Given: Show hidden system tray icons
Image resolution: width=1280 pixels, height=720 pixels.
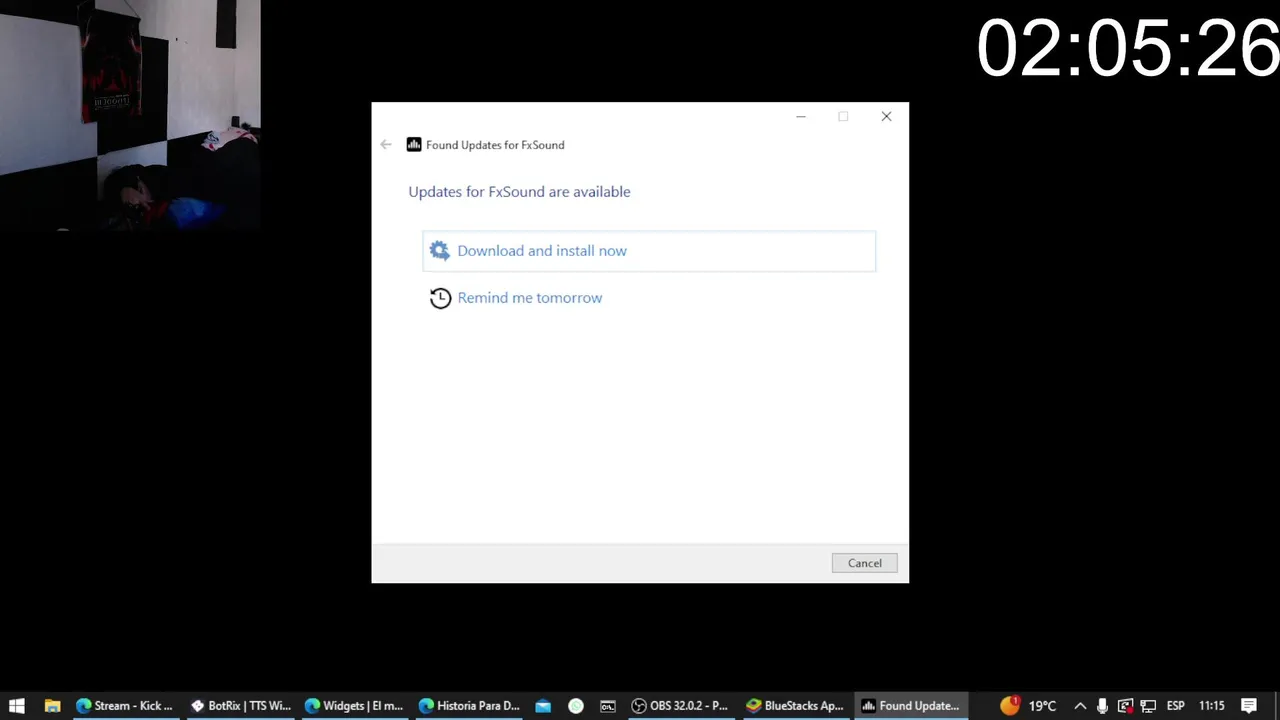Looking at the screenshot, I should (1080, 706).
